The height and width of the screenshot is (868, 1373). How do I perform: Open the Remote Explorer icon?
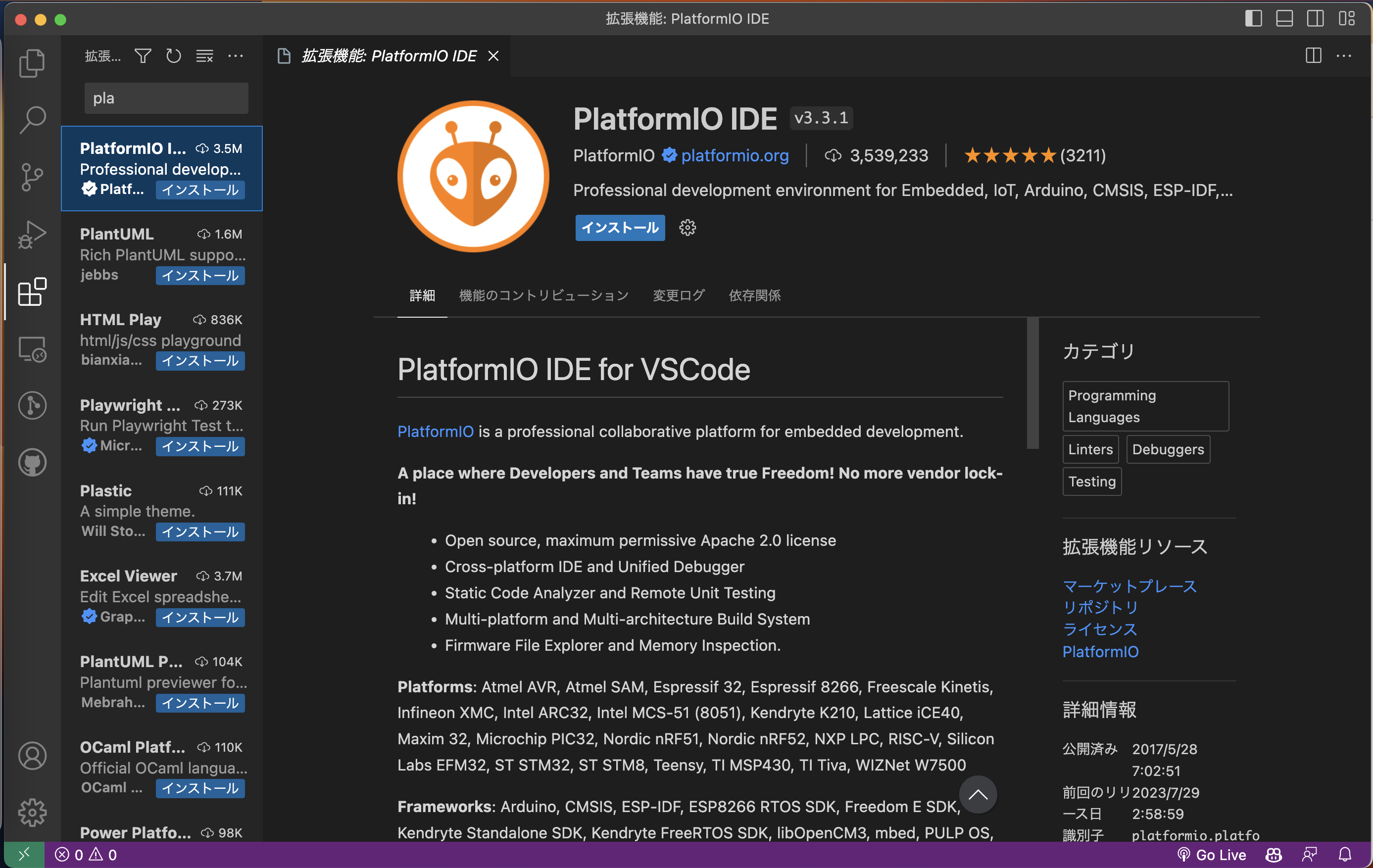(32, 349)
